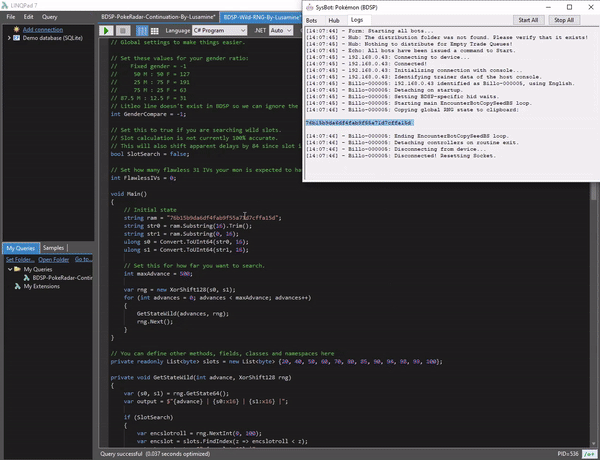Viewport: 600px width, 460px height.
Task: Click 'GetStateWild(advances, rng);' call line
Action: pyautogui.click(x=183, y=313)
